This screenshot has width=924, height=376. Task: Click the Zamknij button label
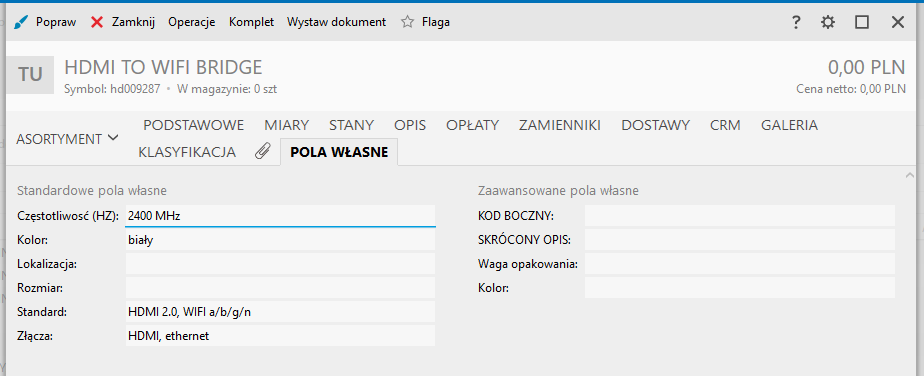133,22
